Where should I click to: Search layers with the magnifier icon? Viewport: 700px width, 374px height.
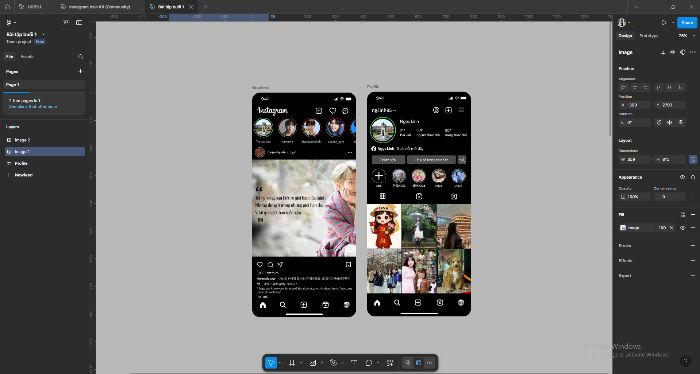pos(80,57)
